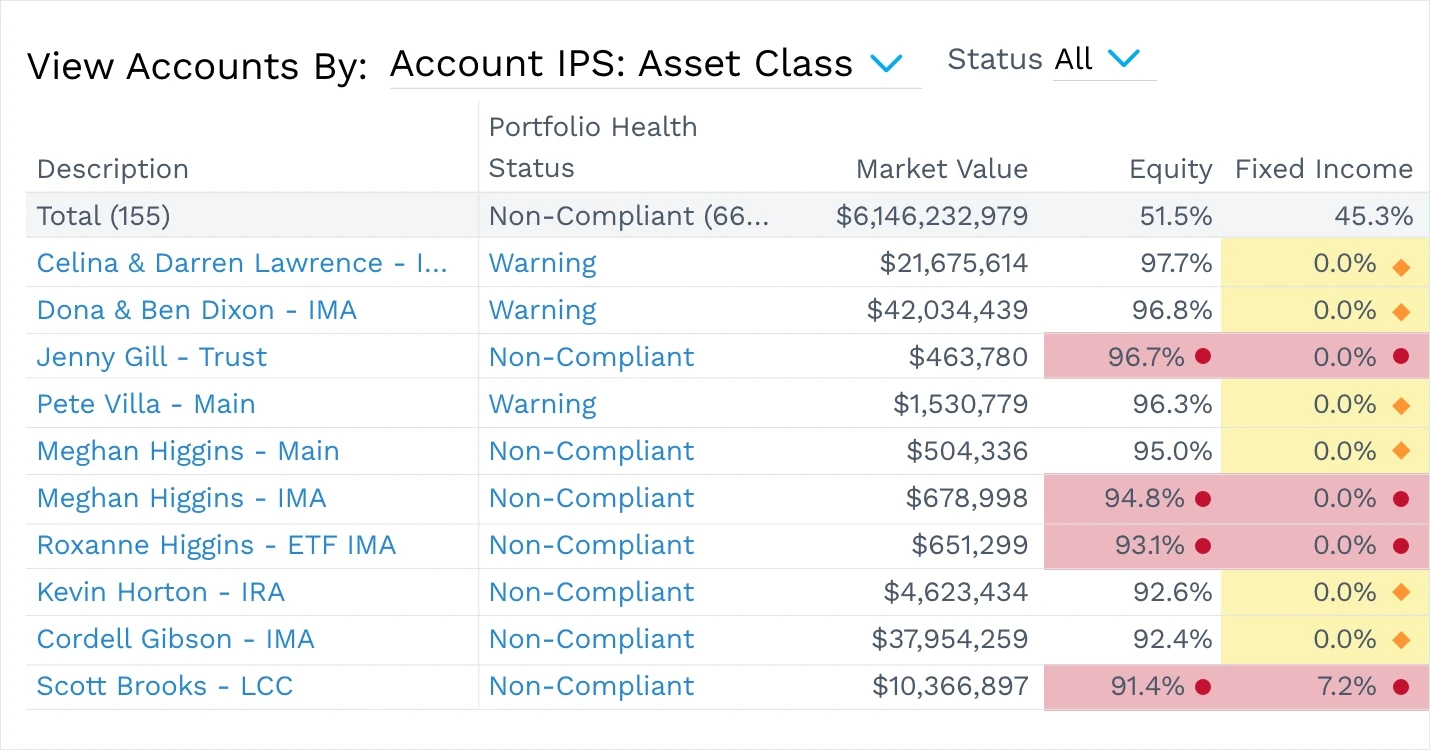
Task: Click the red non-compliance dot beside Jenny Gill's equity
Action: [x=1203, y=357]
